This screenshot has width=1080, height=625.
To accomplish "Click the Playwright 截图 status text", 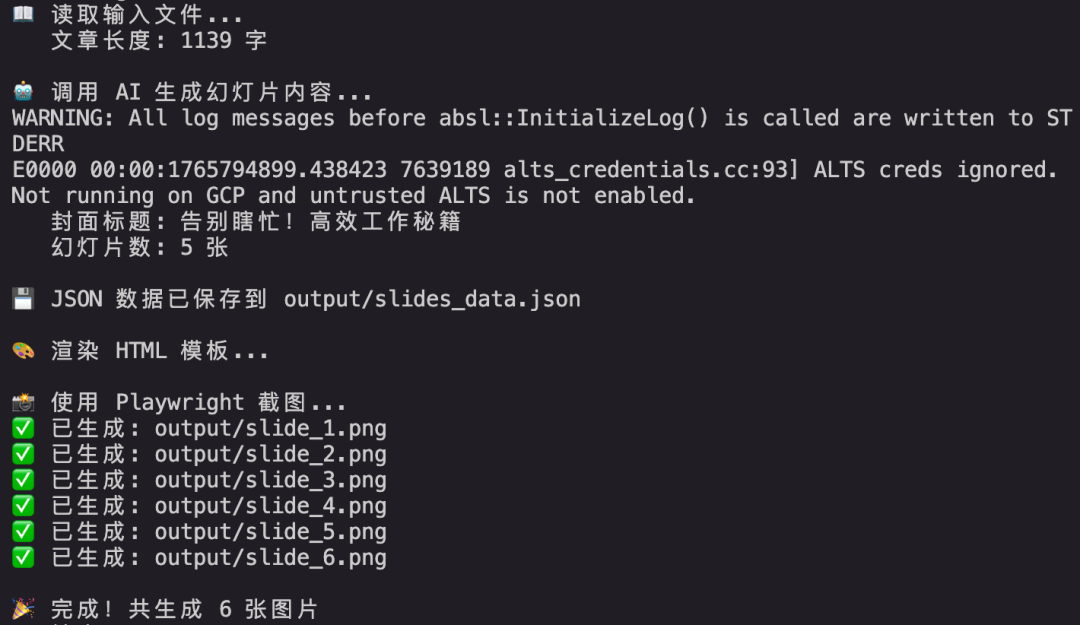I will point(198,402).
